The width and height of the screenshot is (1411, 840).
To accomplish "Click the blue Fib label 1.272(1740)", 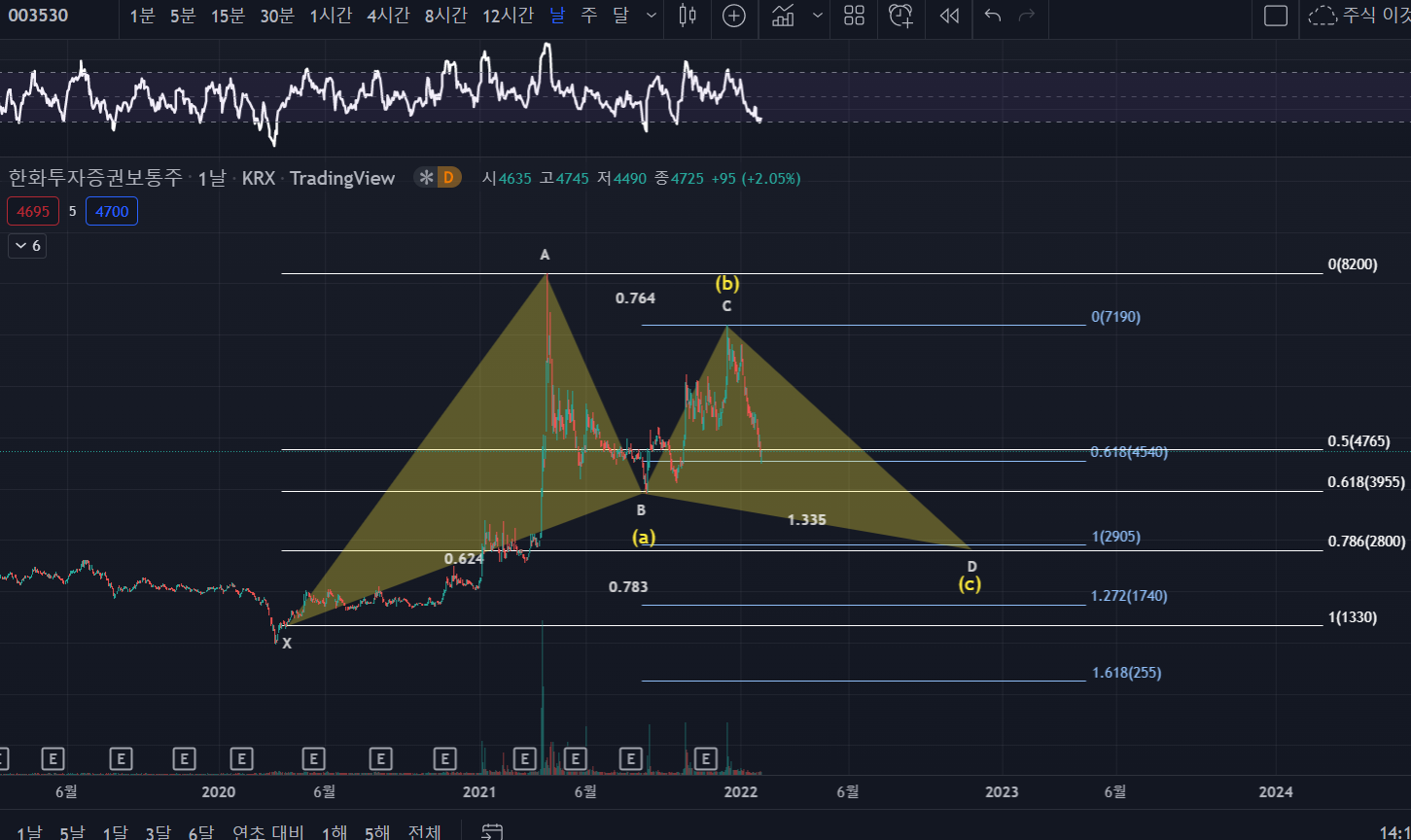I will 1129,596.
